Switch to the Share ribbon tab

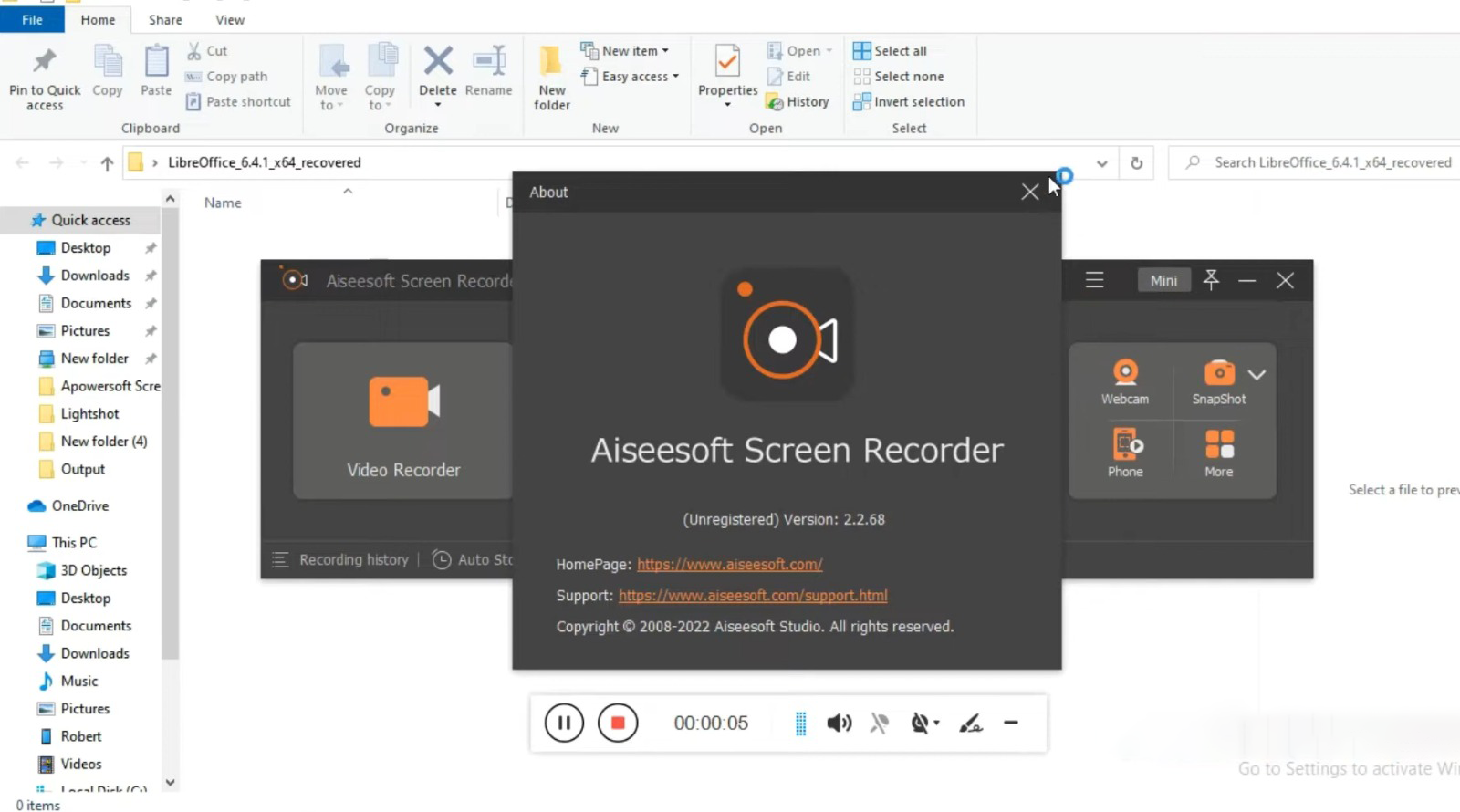point(165,19)
